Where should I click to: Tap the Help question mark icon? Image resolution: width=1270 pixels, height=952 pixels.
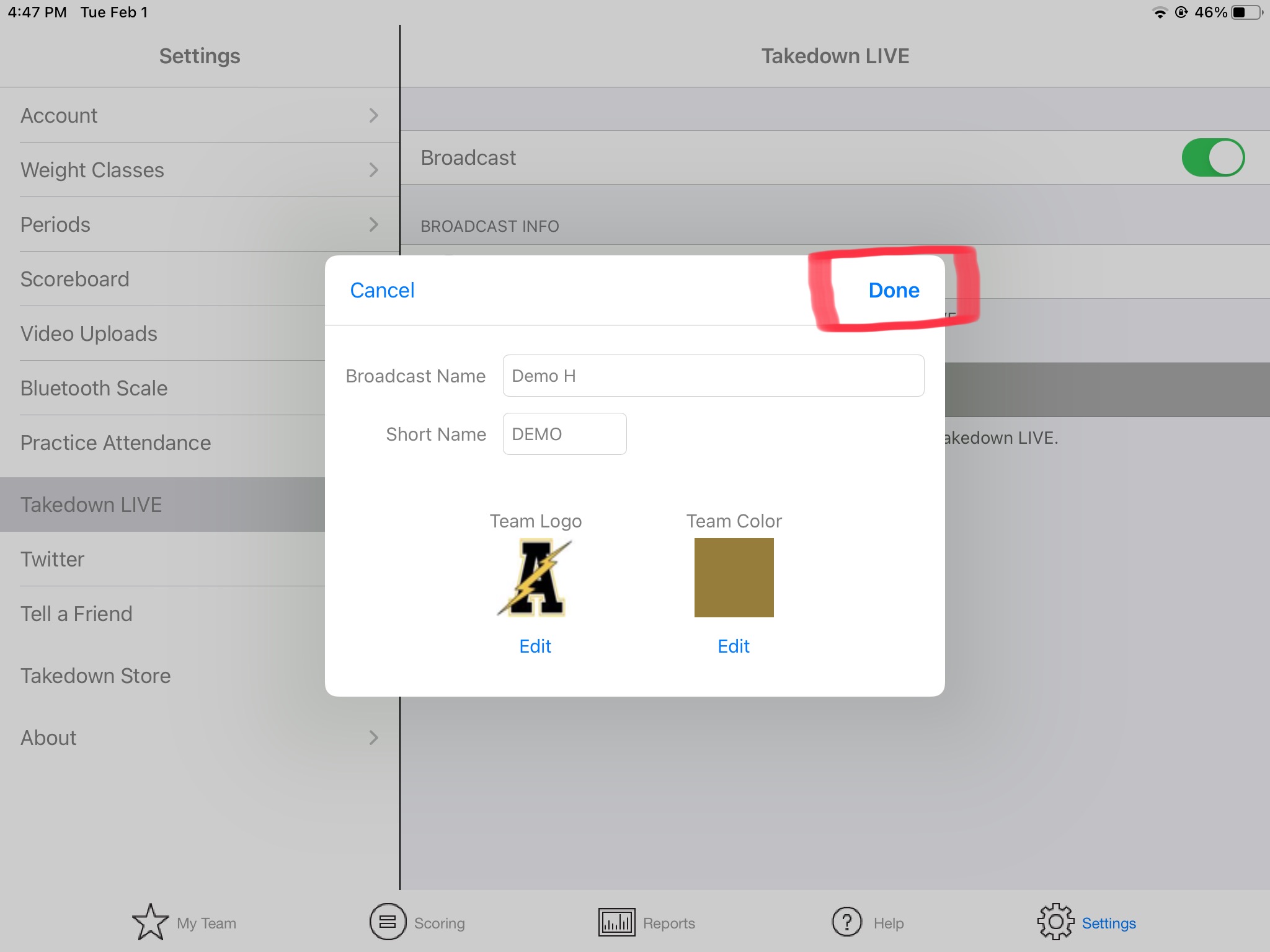coord(847,922)
